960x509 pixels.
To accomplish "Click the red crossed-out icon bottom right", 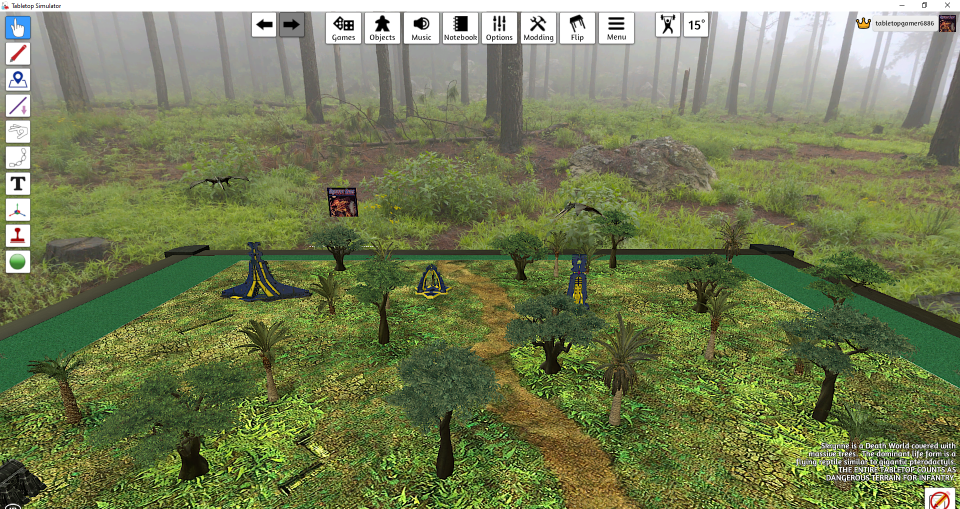I will [939, 498].
